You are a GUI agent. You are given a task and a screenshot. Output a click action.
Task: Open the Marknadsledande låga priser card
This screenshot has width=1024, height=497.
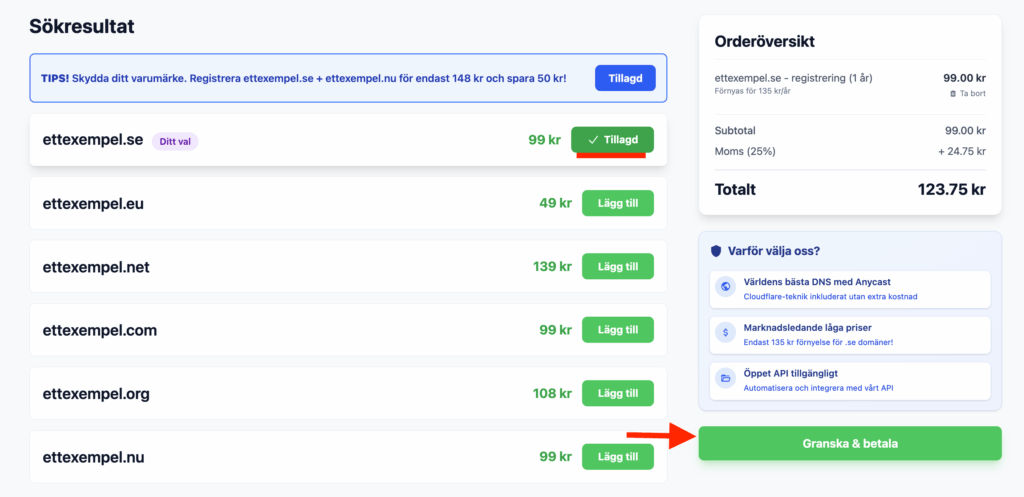point(850,333)
